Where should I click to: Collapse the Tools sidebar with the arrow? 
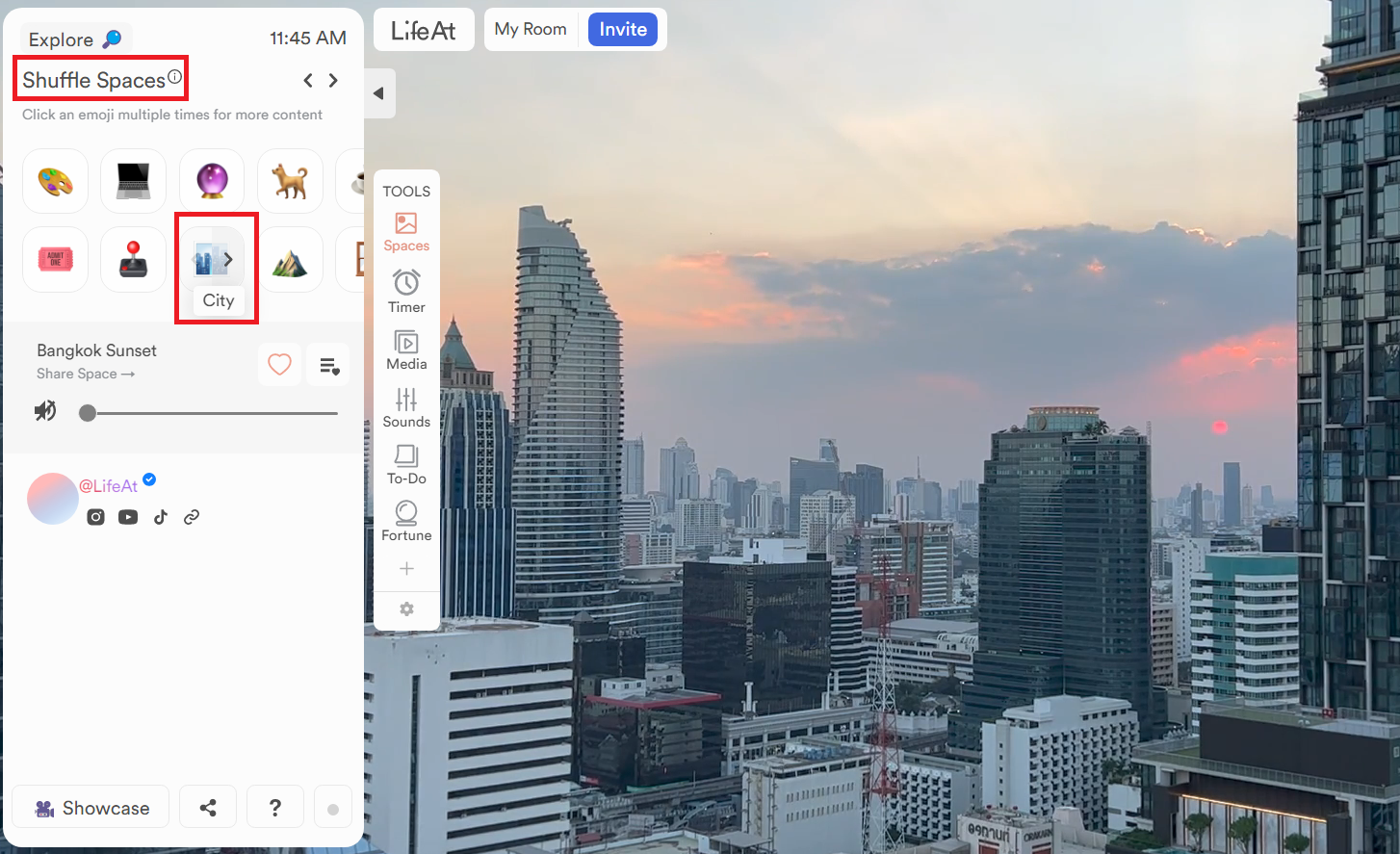click(x=378, y=93)
